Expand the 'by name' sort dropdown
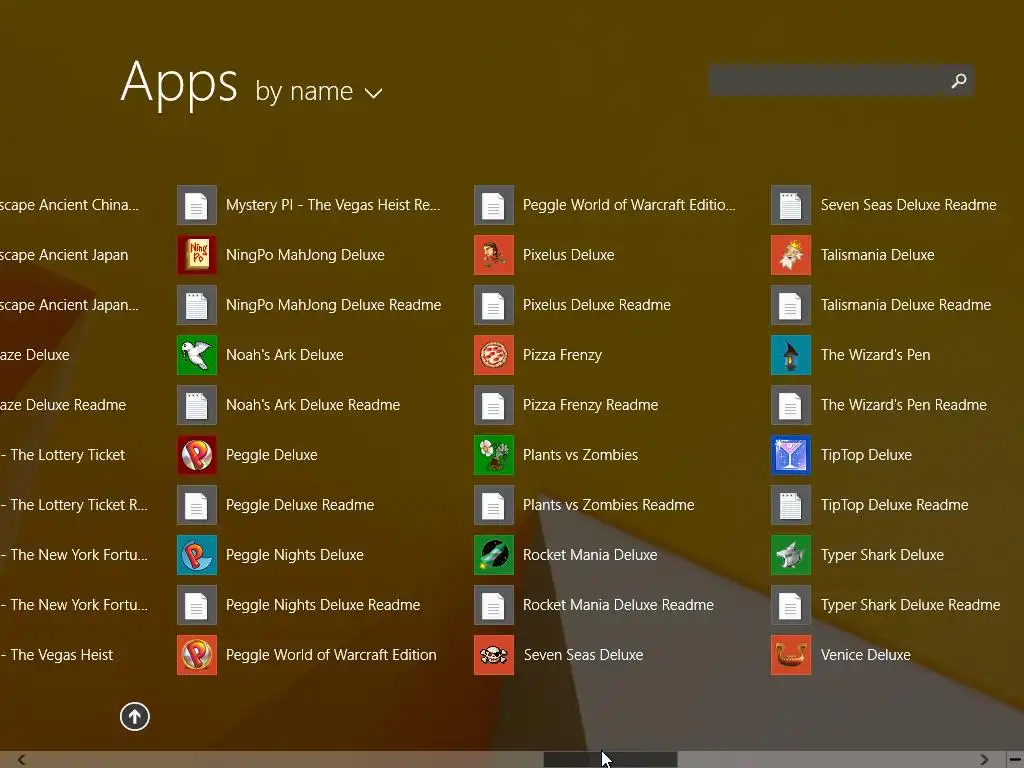1024x768 pixels. coord(319,91)
